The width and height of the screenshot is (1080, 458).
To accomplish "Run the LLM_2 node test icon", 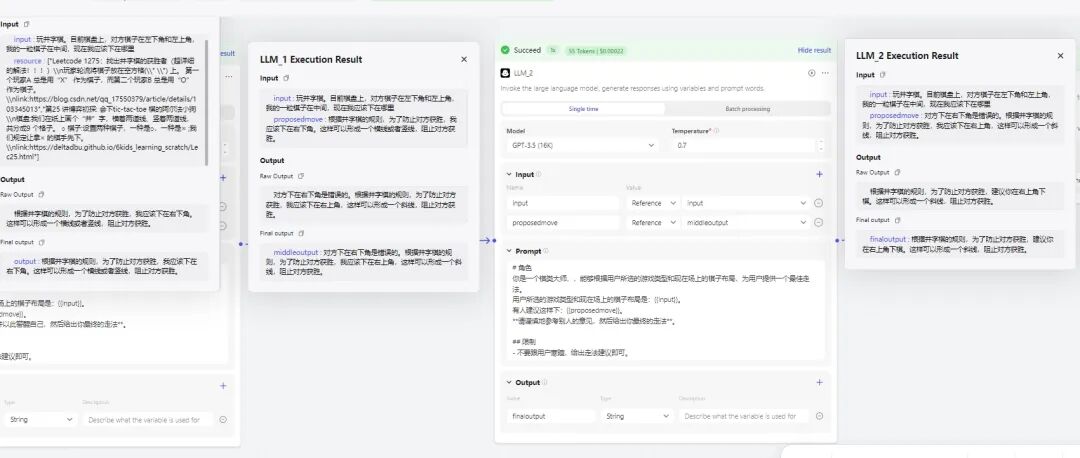I will [811, 73].
